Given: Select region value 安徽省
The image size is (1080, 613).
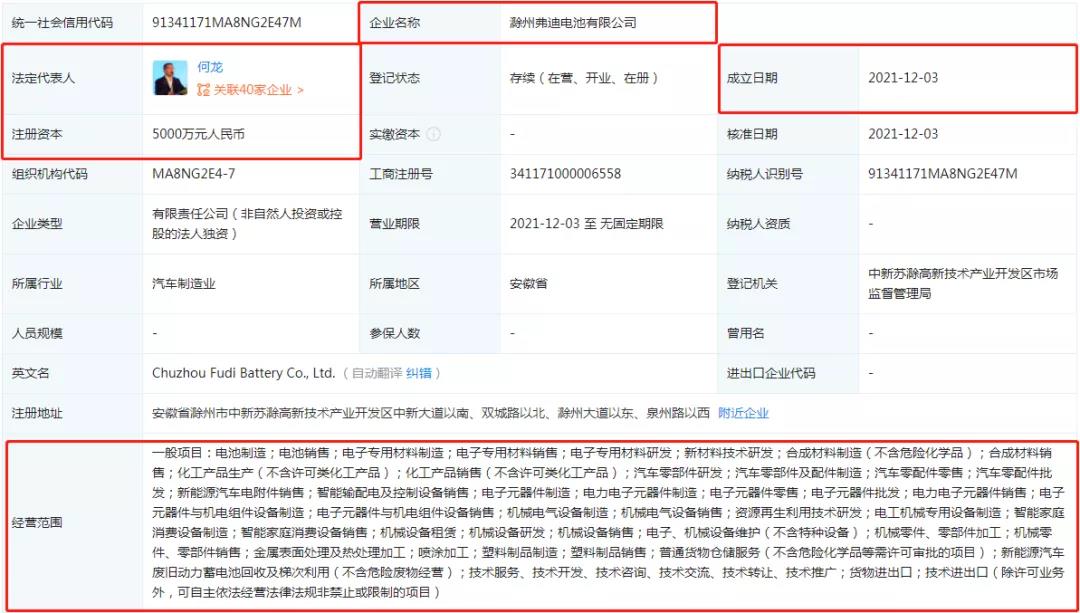Looking at the screenshot, I should 528,283.
